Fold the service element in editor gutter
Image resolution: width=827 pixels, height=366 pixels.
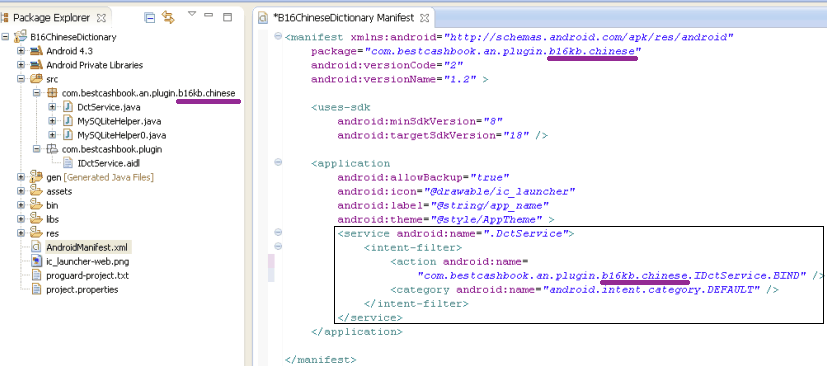(x=278, y=232)
